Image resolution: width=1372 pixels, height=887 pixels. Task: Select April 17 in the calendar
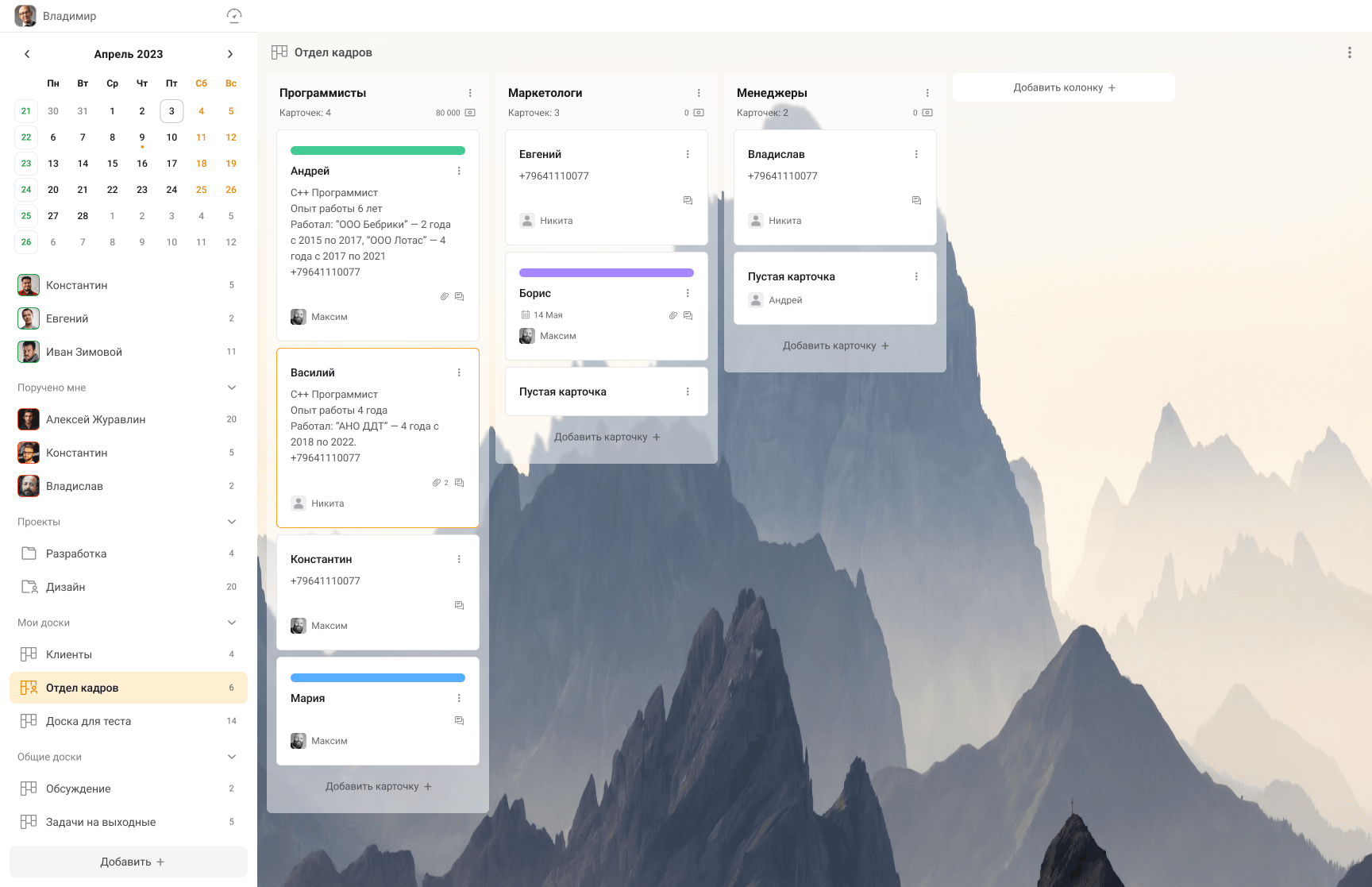[171, 164]
